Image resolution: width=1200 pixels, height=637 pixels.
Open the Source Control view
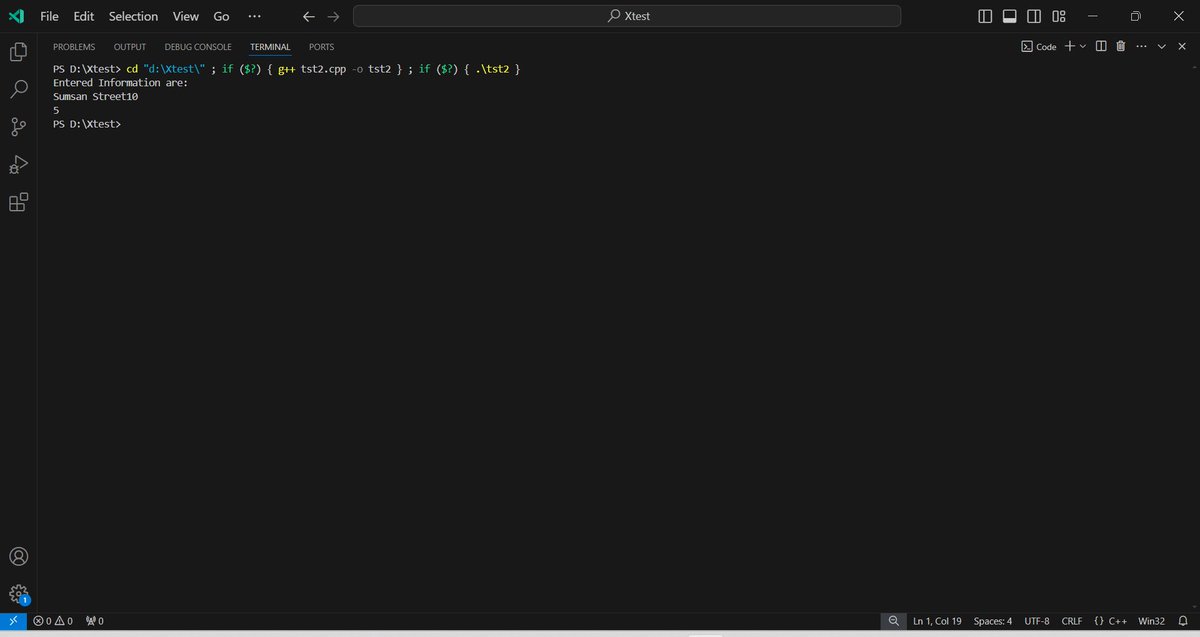click(18, 126)
